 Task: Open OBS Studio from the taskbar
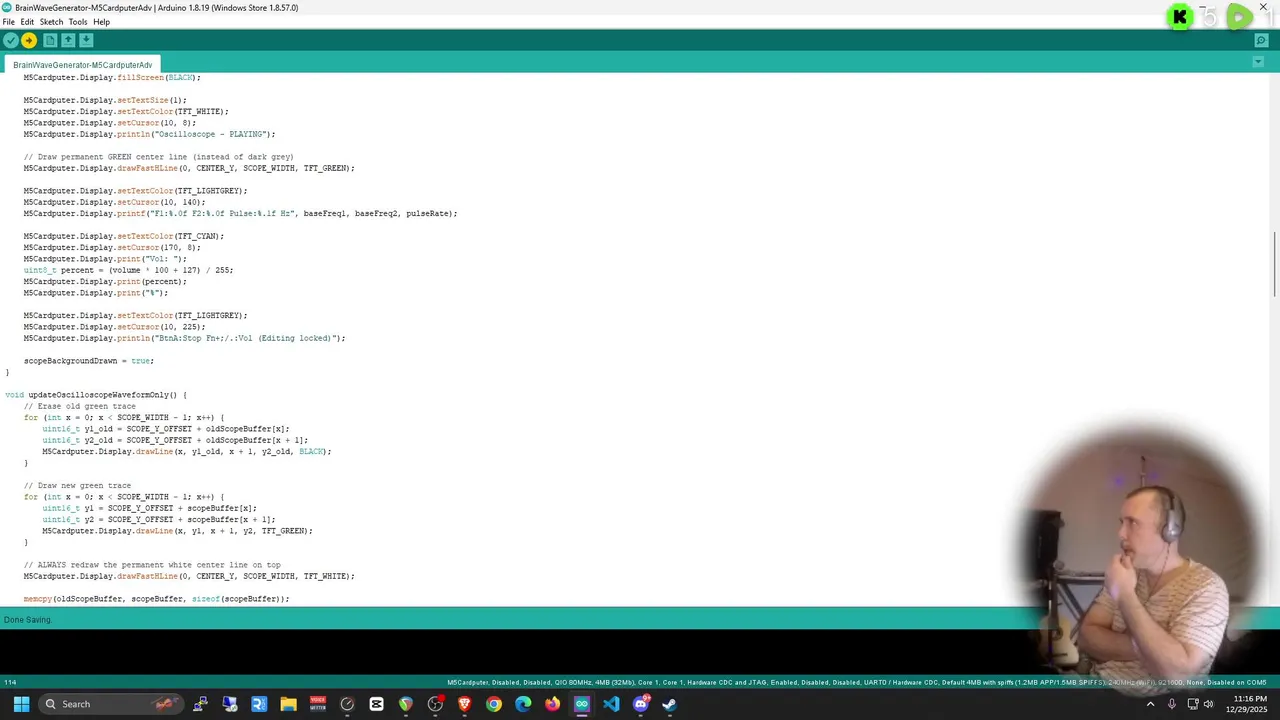click(435, 704)
